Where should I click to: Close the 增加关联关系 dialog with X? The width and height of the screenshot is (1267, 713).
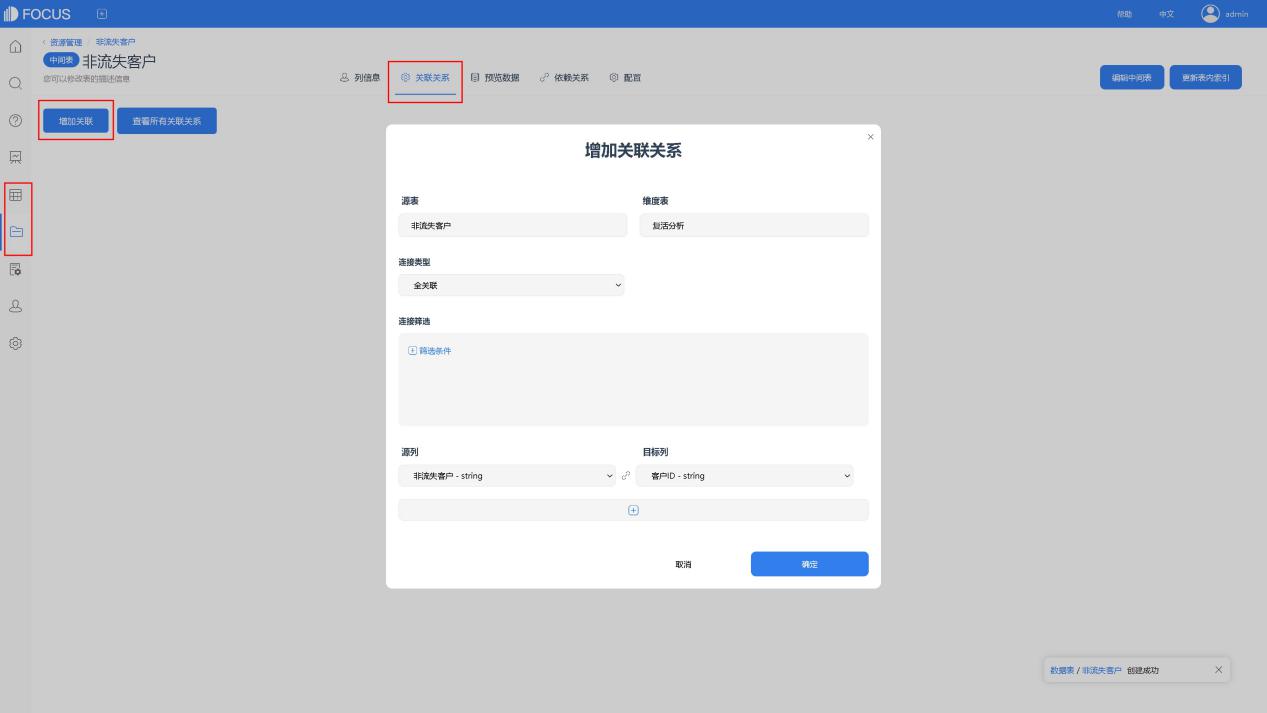click(x=870, y=137)
